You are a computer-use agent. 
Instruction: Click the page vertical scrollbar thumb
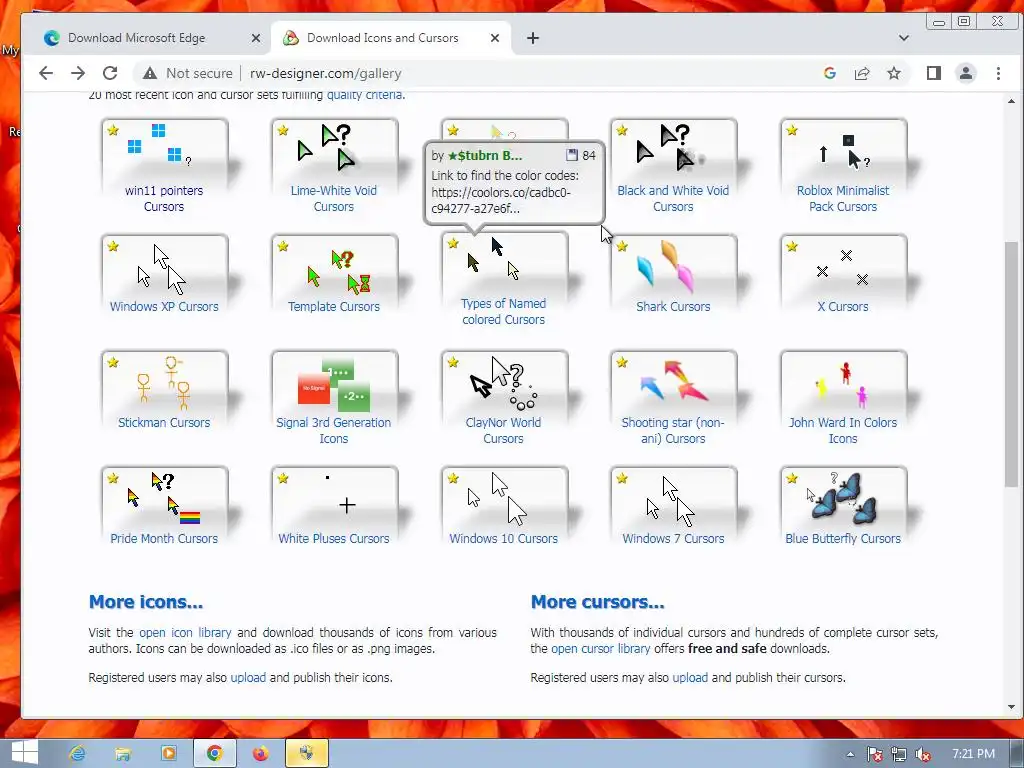tap(1011, 364)
